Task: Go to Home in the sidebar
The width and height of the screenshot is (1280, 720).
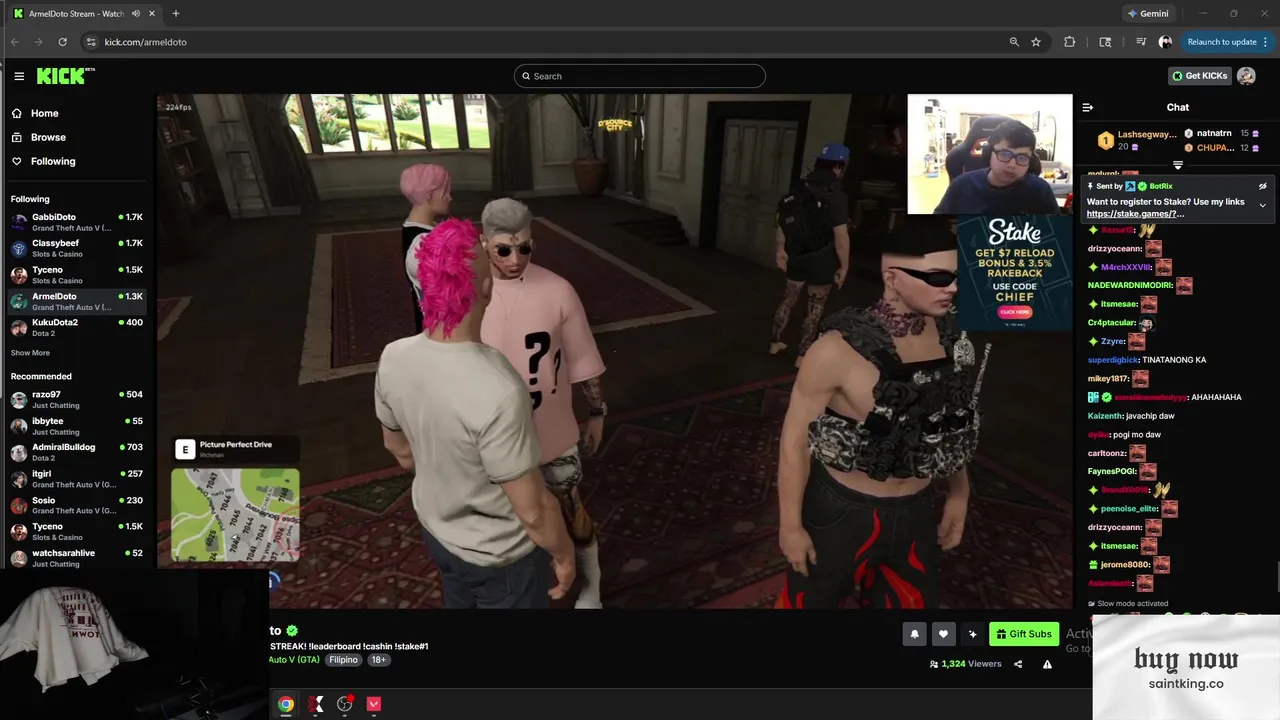Action: click(44, 113)
